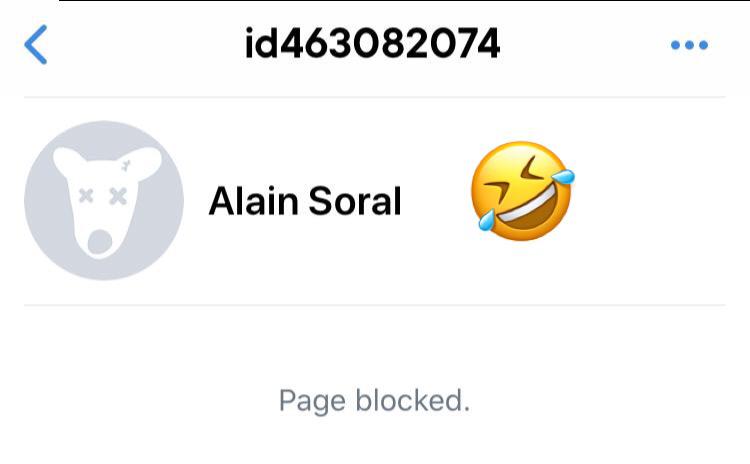Go back using the blue chevron arrow
Screen dimensions: 750x464
point(35,44)
